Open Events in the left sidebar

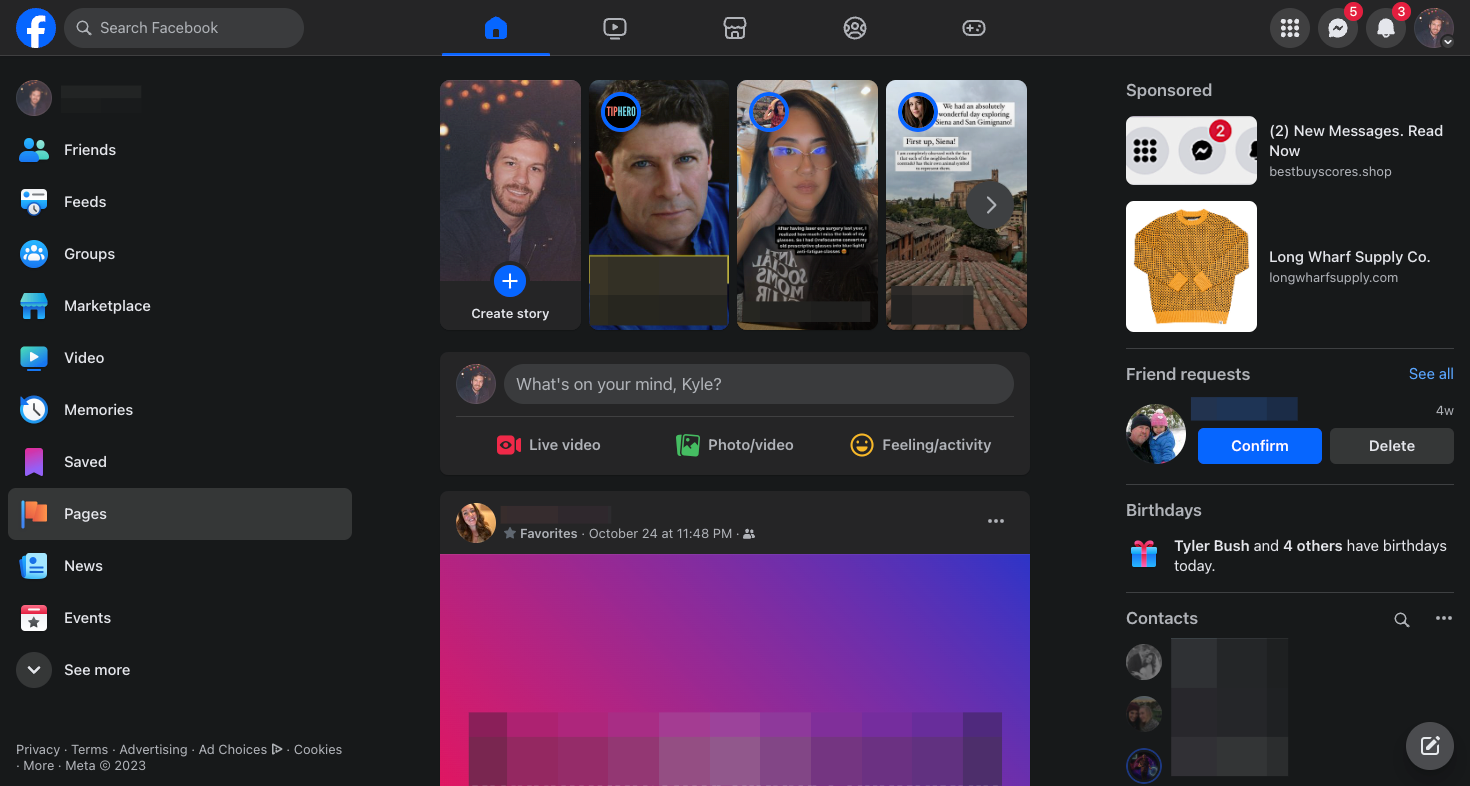[x=180, y=618]
